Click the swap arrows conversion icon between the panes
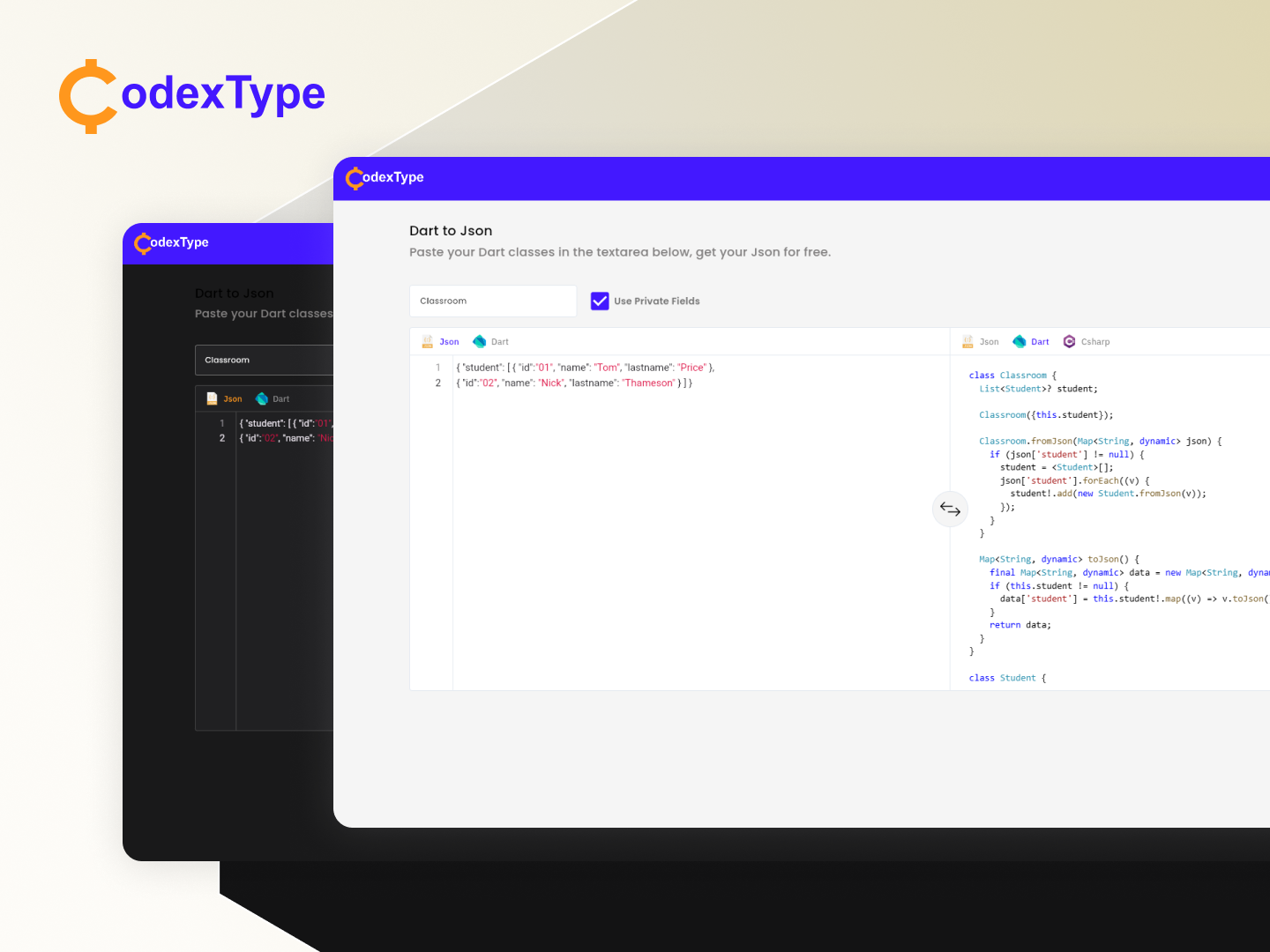Viewport: 1270px width, 952px height. [x=950, y=509]
